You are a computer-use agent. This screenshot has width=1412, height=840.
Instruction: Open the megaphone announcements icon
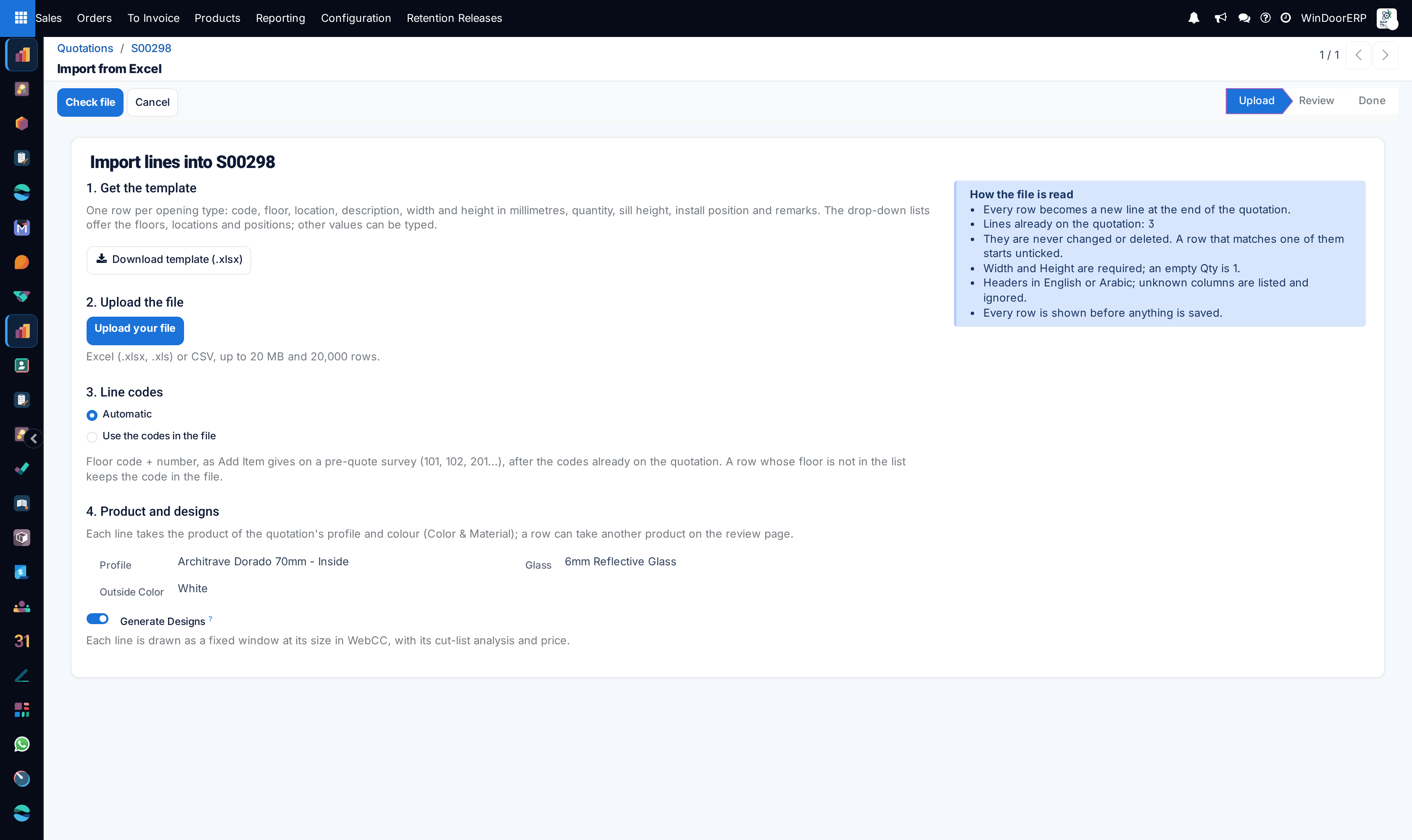(1220, 18)
